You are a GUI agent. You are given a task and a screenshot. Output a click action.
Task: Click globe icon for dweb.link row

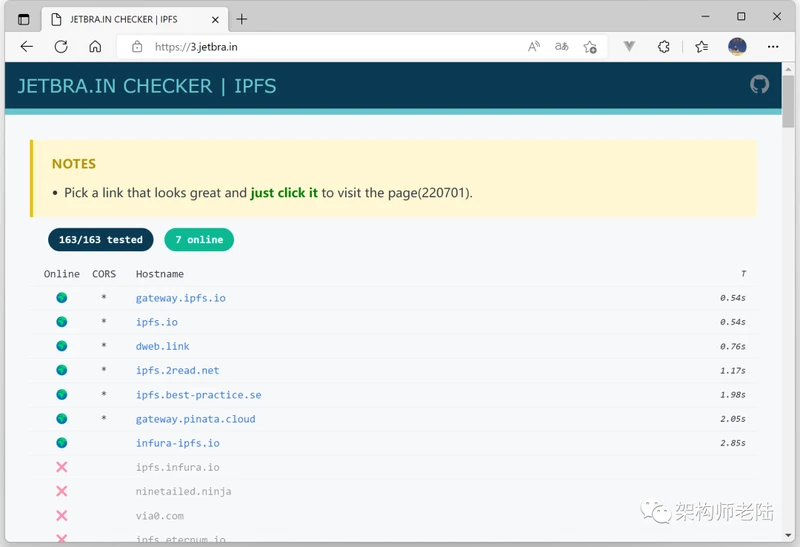(62, 346)
